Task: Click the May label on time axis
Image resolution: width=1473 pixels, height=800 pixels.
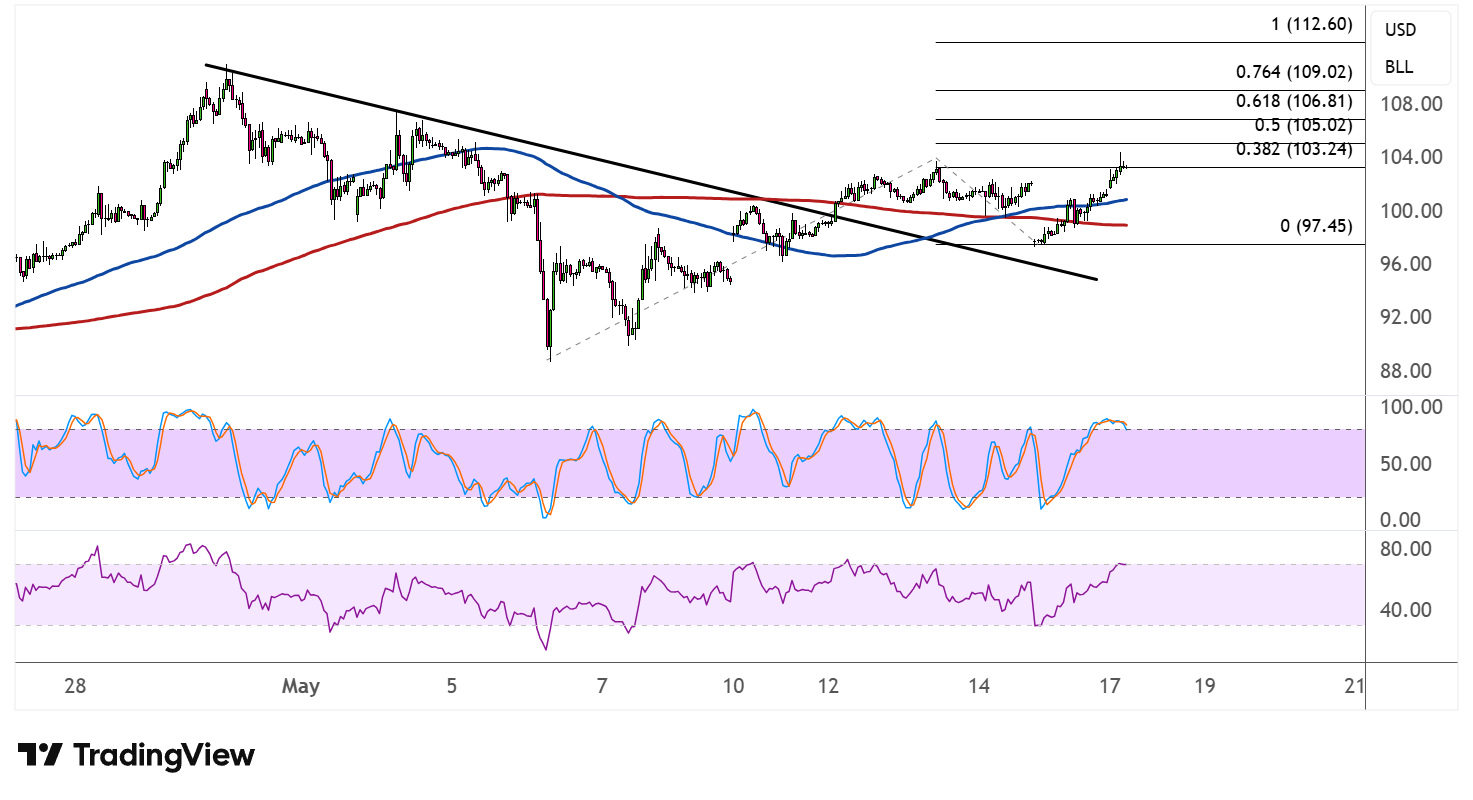Action: [300, 687]
